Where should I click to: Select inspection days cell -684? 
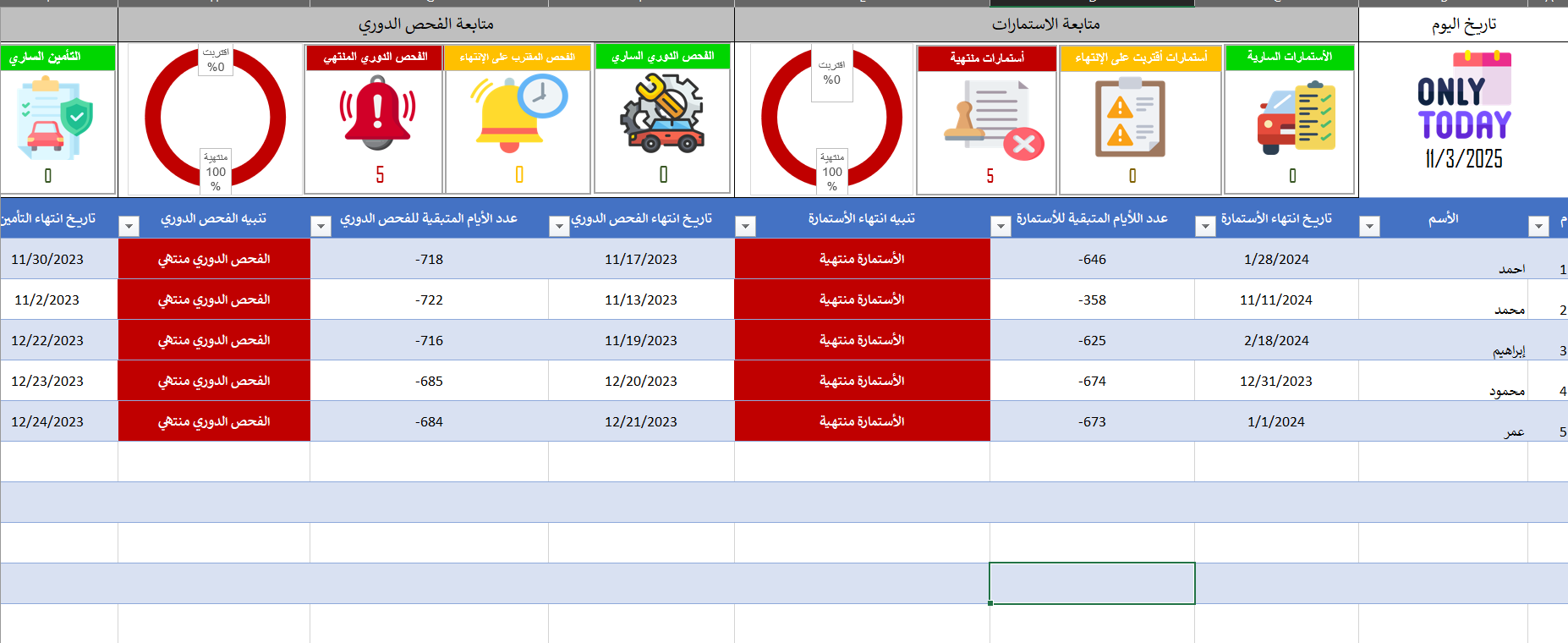pos(429,421)
